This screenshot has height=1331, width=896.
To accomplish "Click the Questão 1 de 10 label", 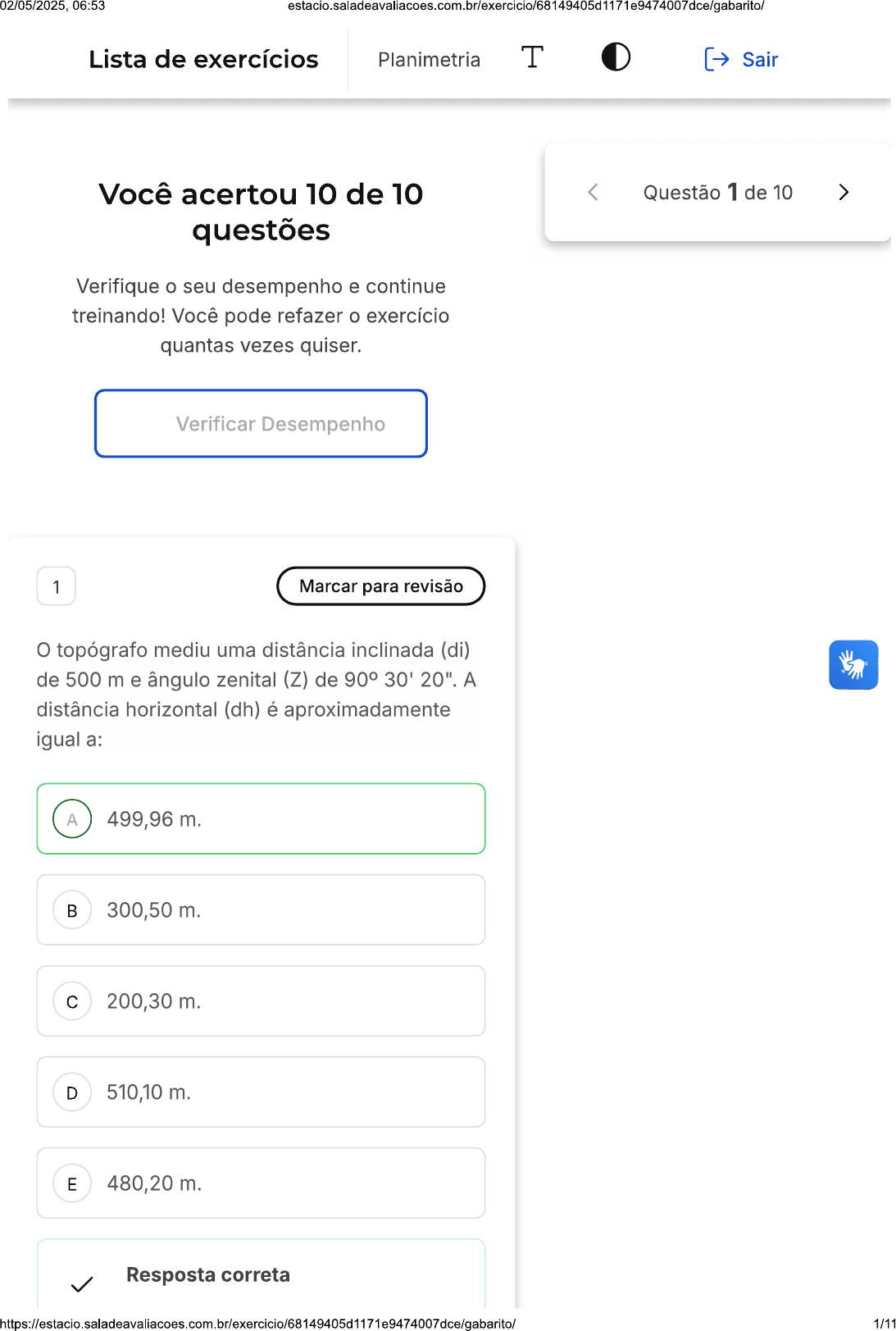I will [x=718, y=193].
